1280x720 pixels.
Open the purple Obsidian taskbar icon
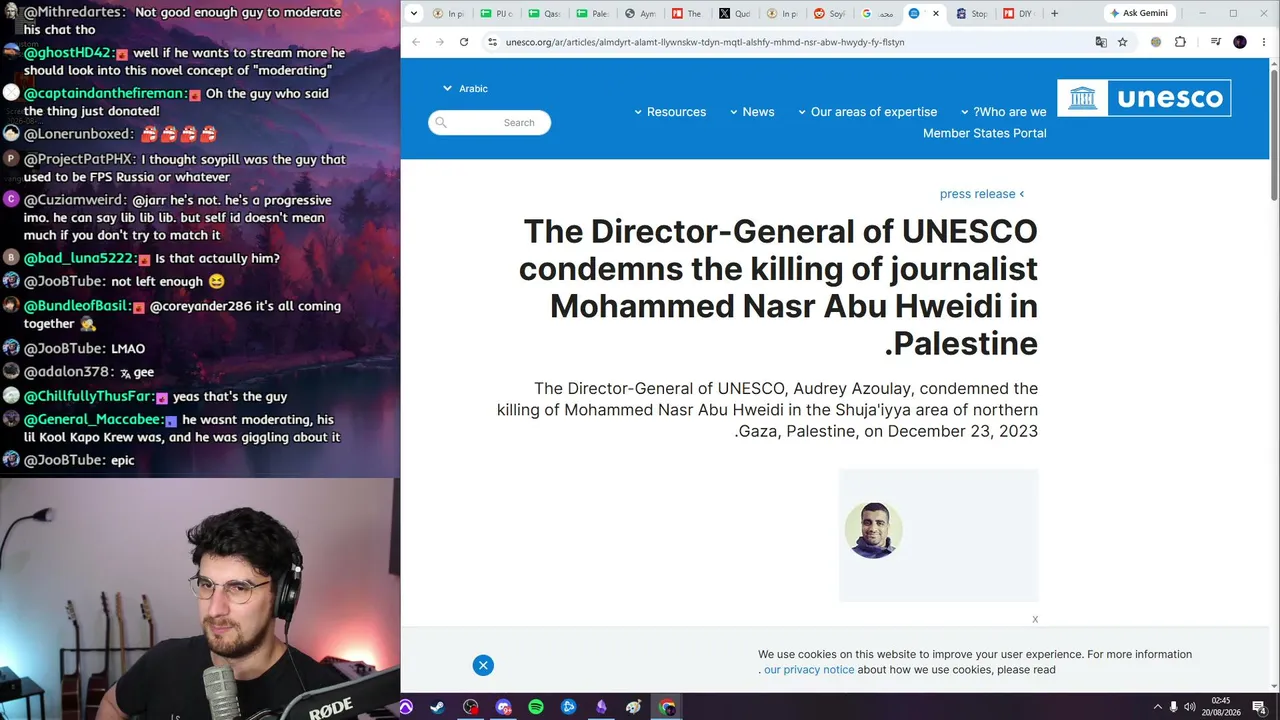[601, 707]
